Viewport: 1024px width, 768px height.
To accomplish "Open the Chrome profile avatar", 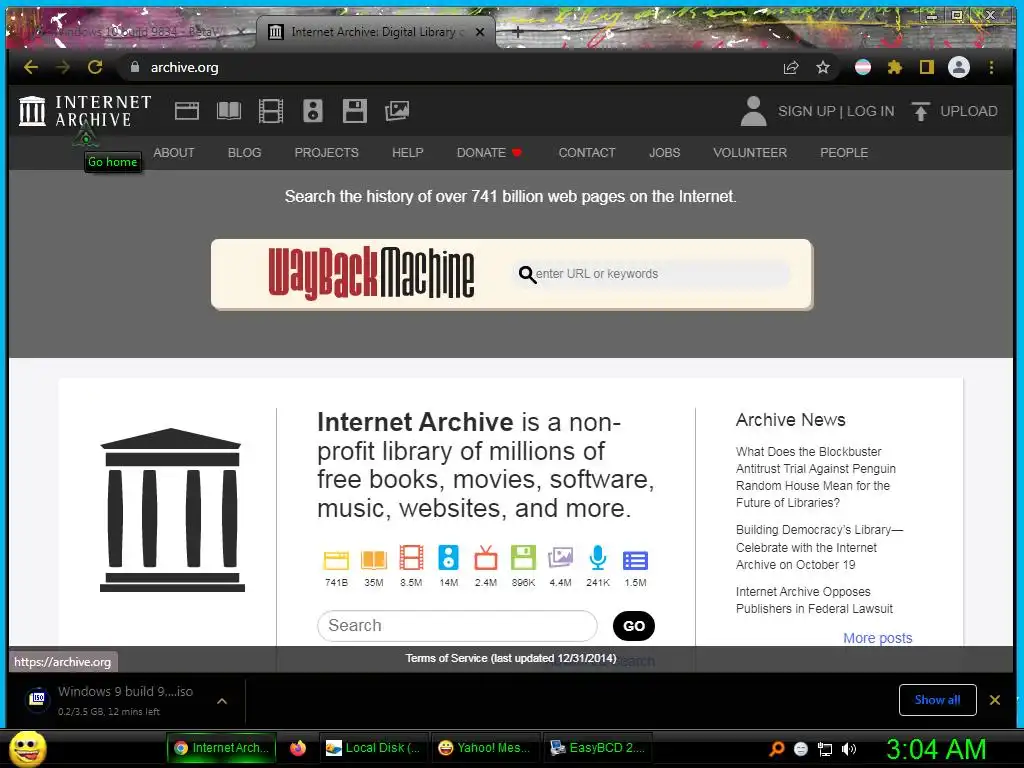I will [x=959, y=67].
